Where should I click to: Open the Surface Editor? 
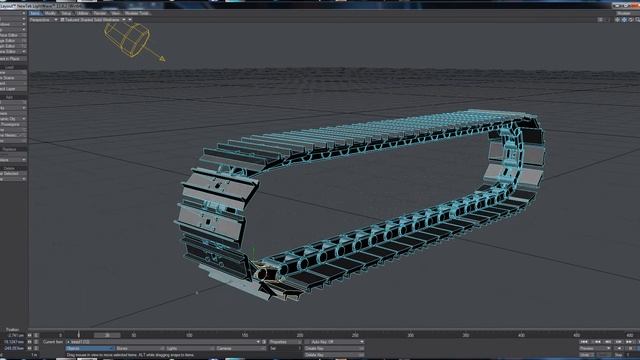click(x=13, y=36)
